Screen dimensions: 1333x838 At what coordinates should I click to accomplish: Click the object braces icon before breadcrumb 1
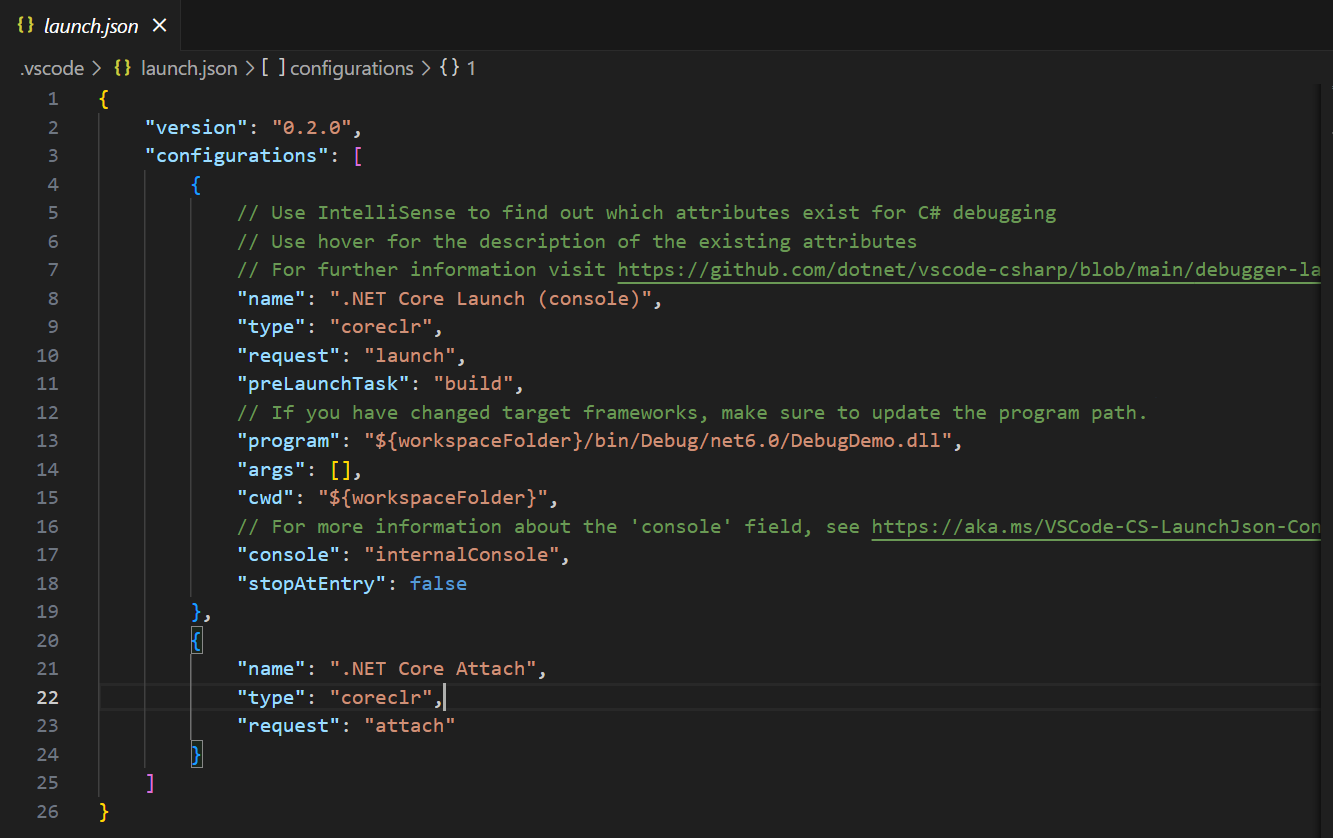[449, 68]
